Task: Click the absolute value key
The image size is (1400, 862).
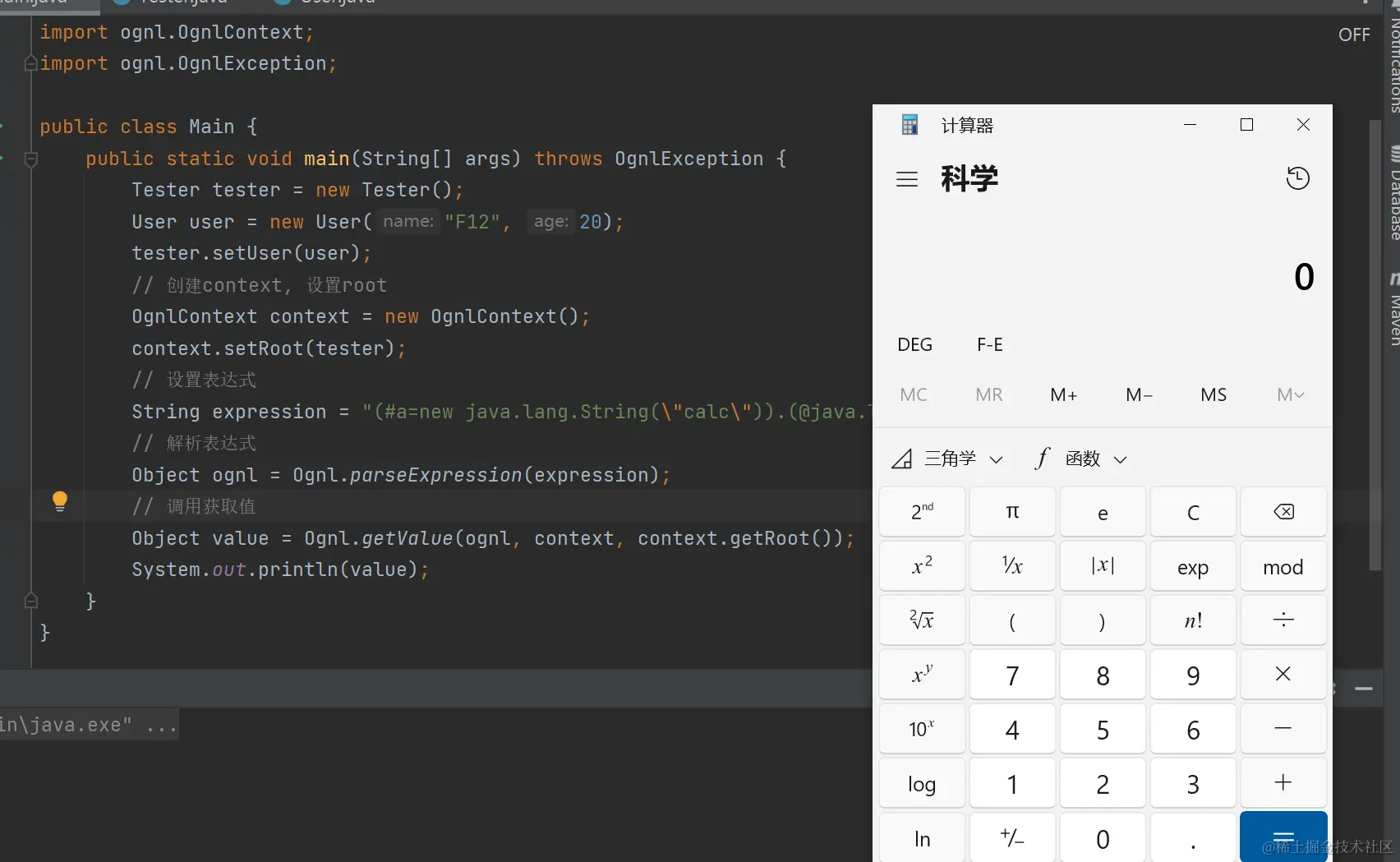Action: [x=1103, y=566]
